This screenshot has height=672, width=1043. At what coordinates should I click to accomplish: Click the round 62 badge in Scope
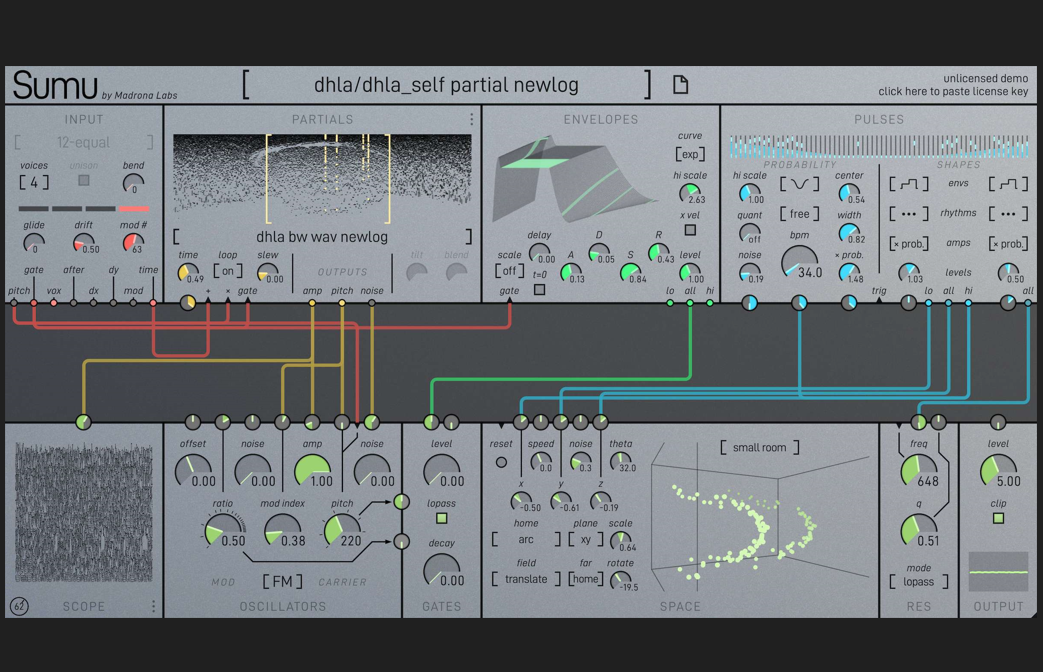(x=19, y=606)
